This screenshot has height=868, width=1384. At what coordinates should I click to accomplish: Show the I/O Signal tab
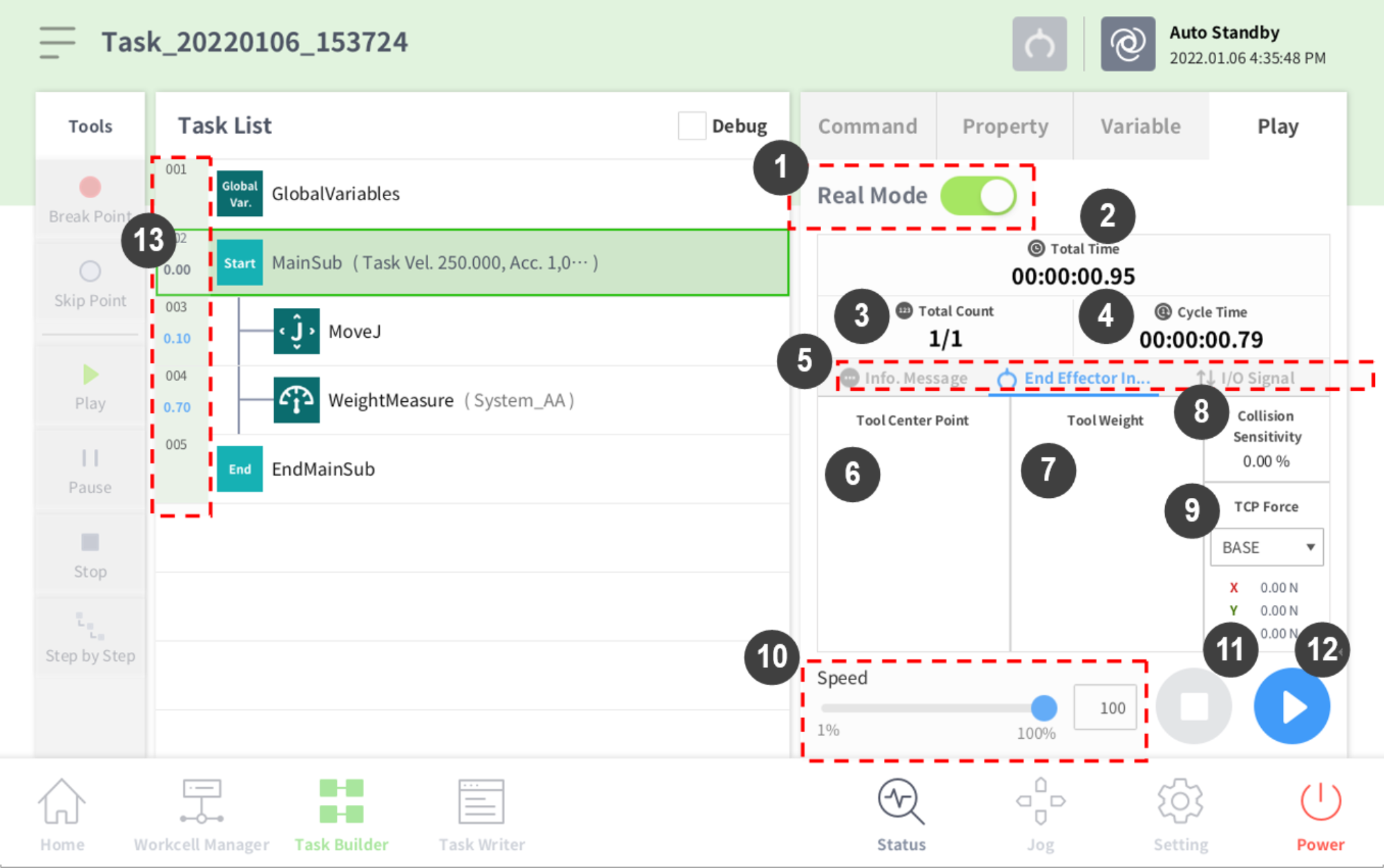pos(1247,378)
